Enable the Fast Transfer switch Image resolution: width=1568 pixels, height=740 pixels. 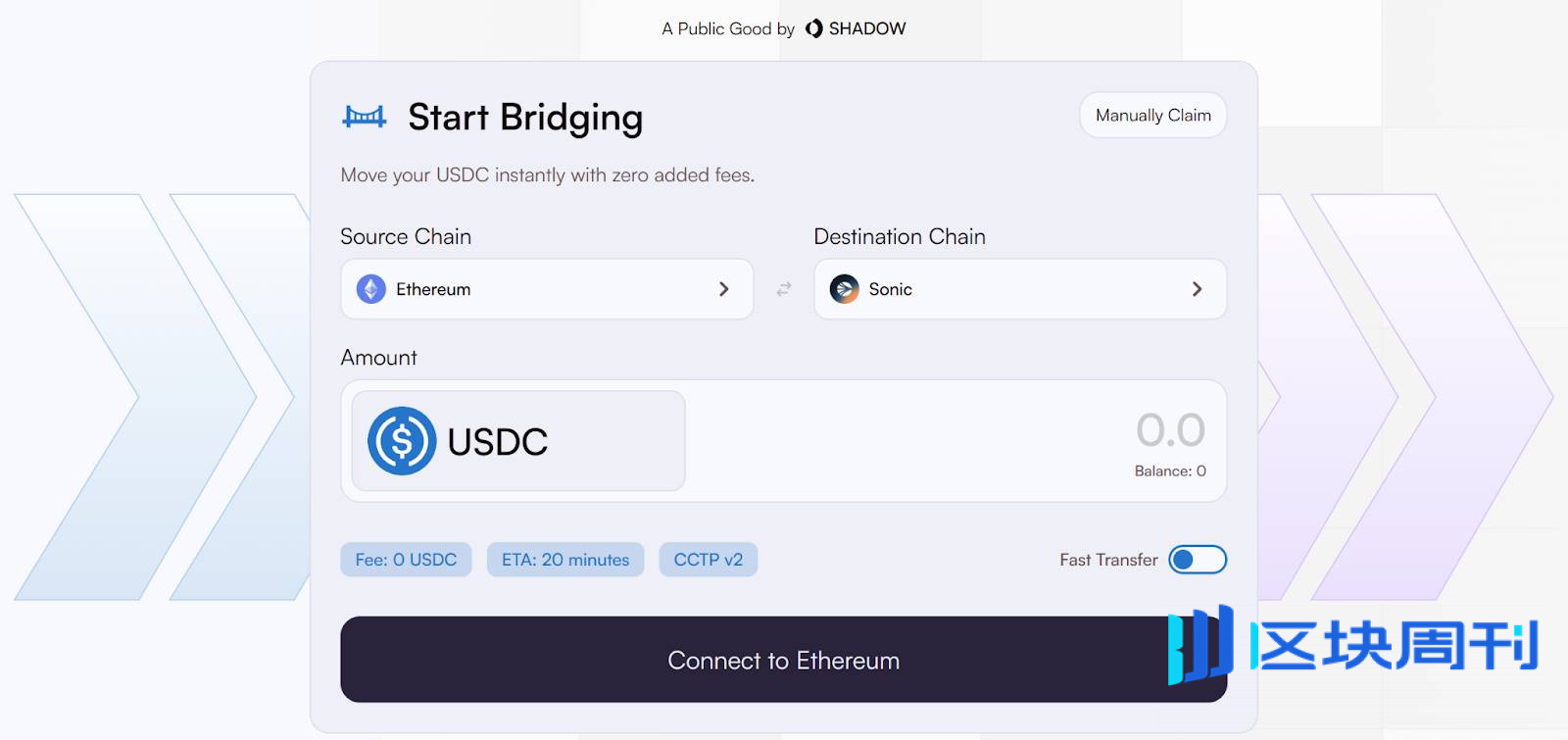tap(1197, 560)
